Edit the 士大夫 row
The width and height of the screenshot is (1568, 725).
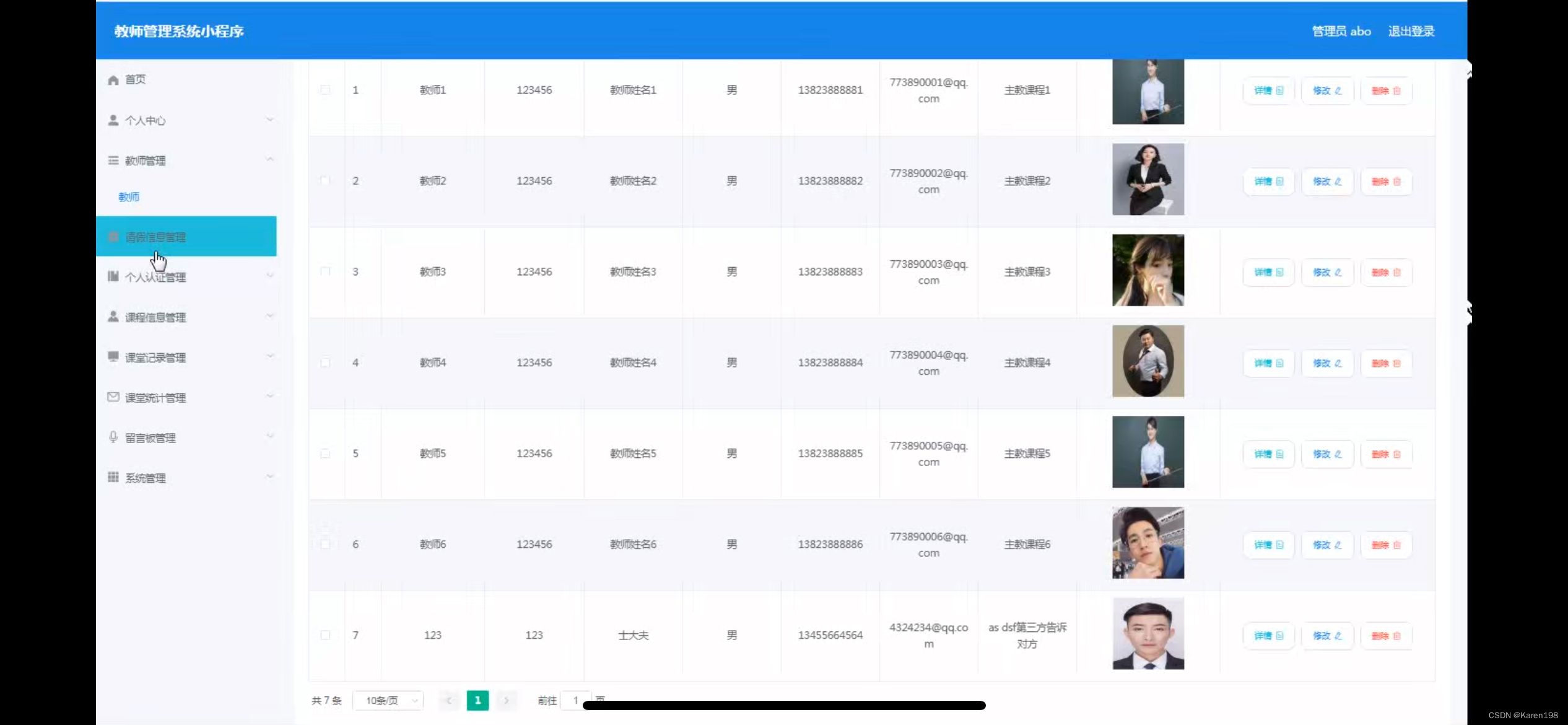pos(1327,636)
